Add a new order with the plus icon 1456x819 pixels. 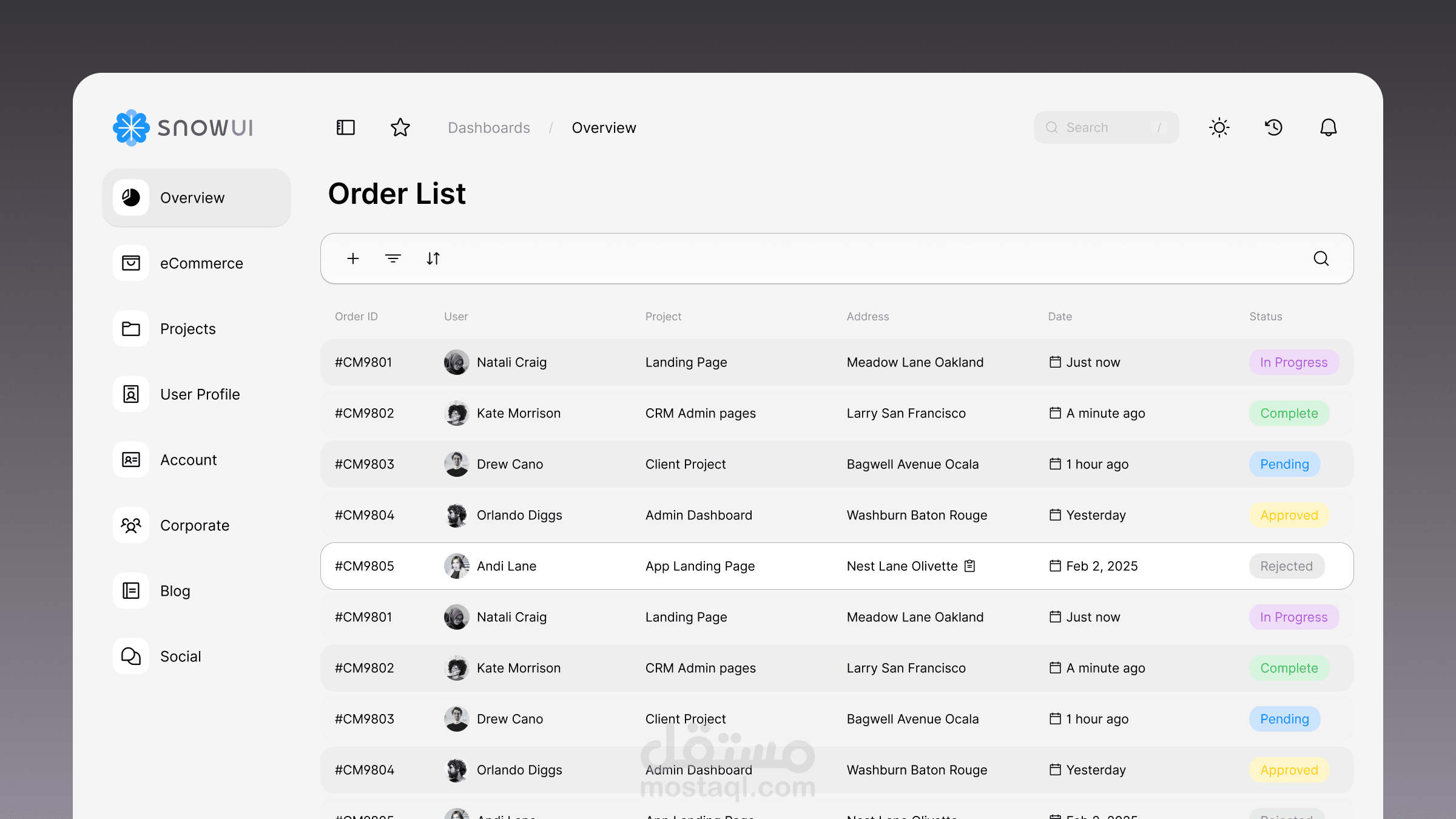point(353,258)
